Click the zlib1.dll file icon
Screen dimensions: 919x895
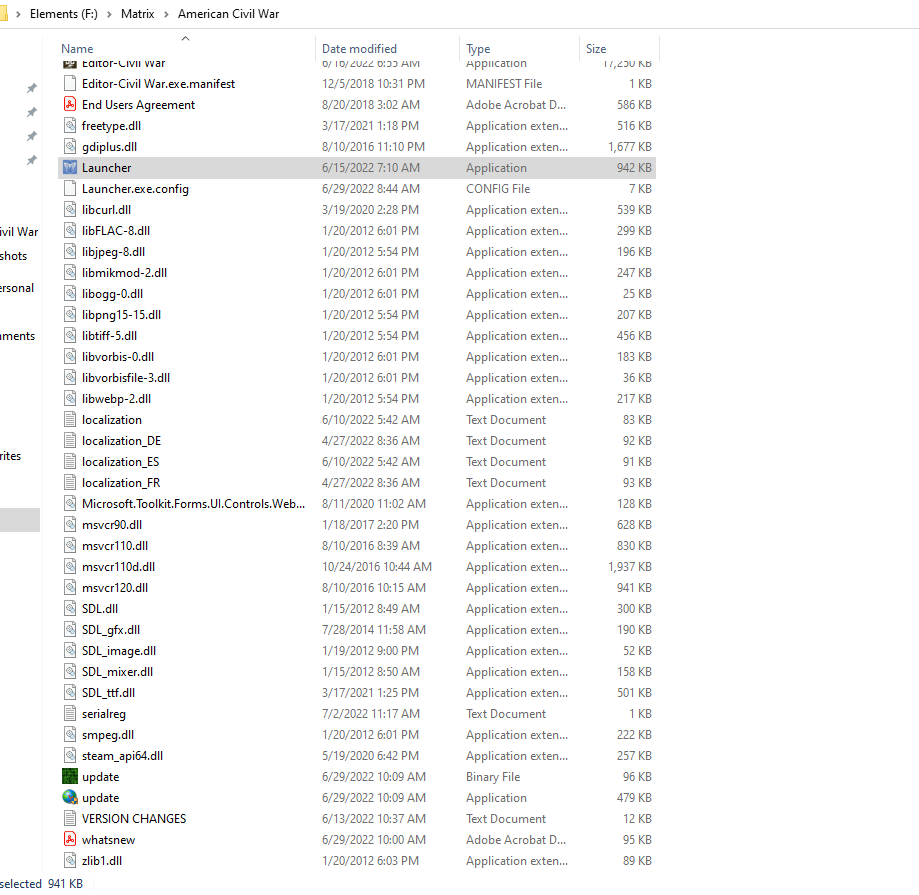70,860
